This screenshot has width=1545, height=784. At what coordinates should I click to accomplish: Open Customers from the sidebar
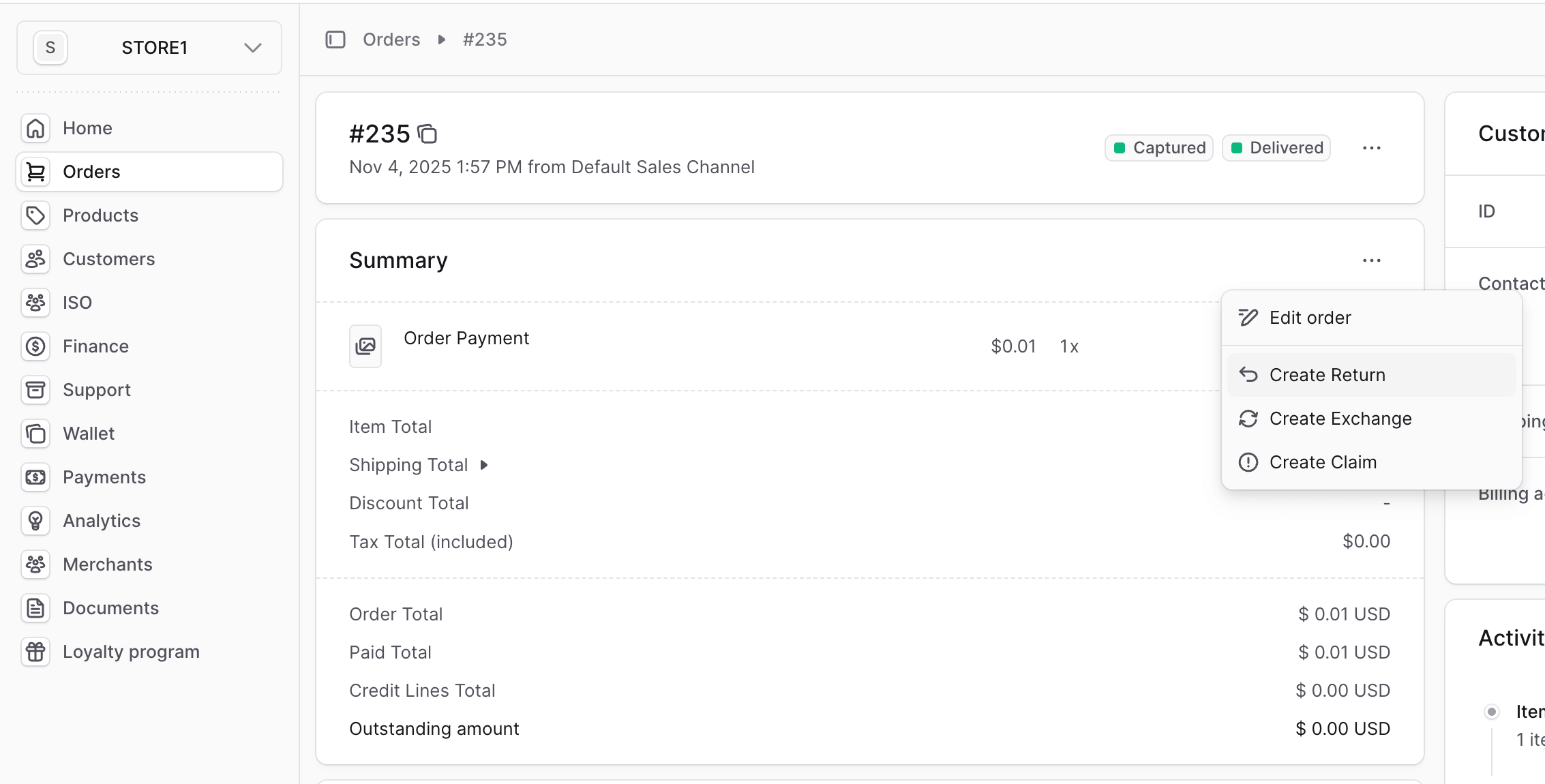coord(108,259)
